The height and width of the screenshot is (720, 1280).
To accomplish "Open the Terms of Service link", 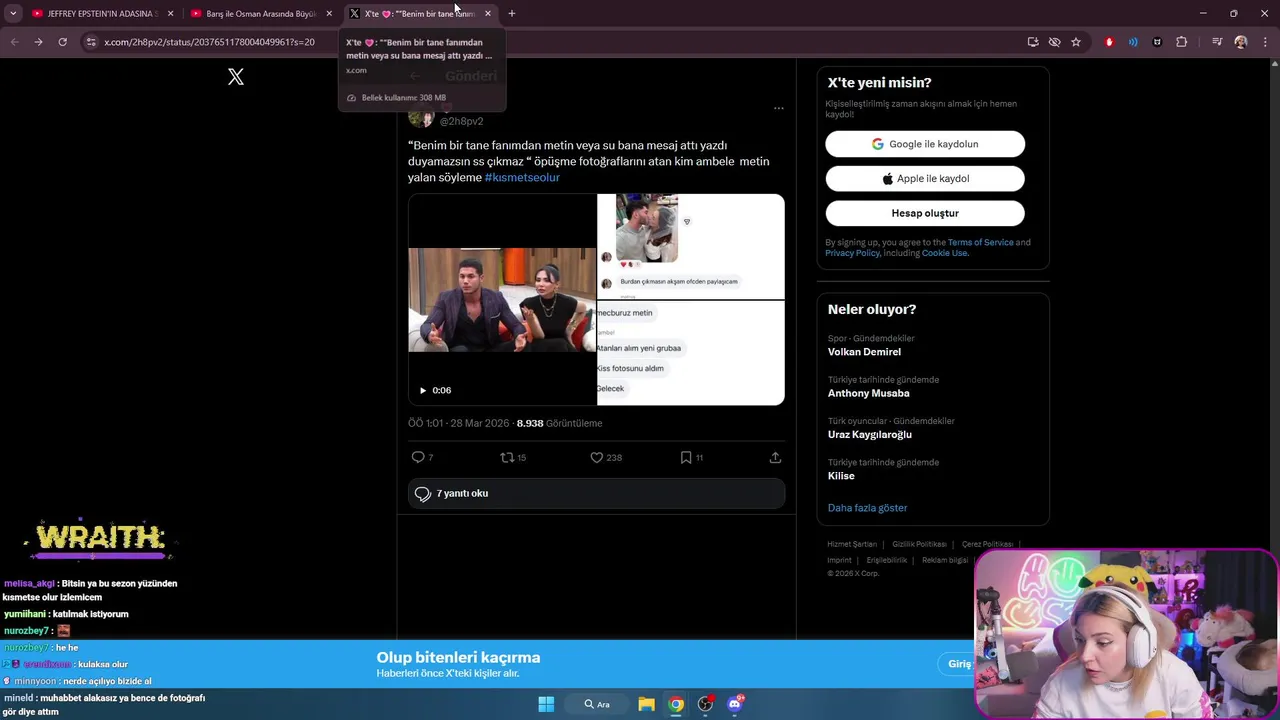I will [x=980, y=242].
